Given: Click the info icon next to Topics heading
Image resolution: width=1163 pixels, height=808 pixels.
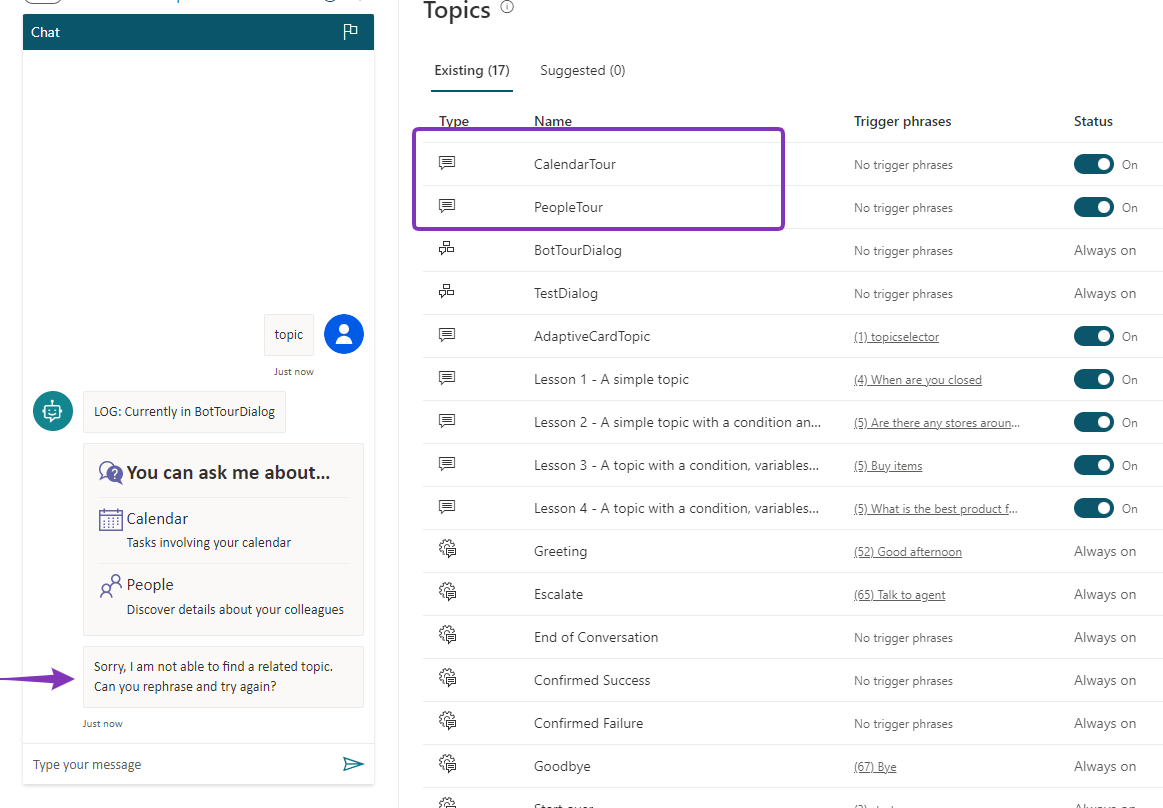Looking at the screenshot, I should point(507,7).
